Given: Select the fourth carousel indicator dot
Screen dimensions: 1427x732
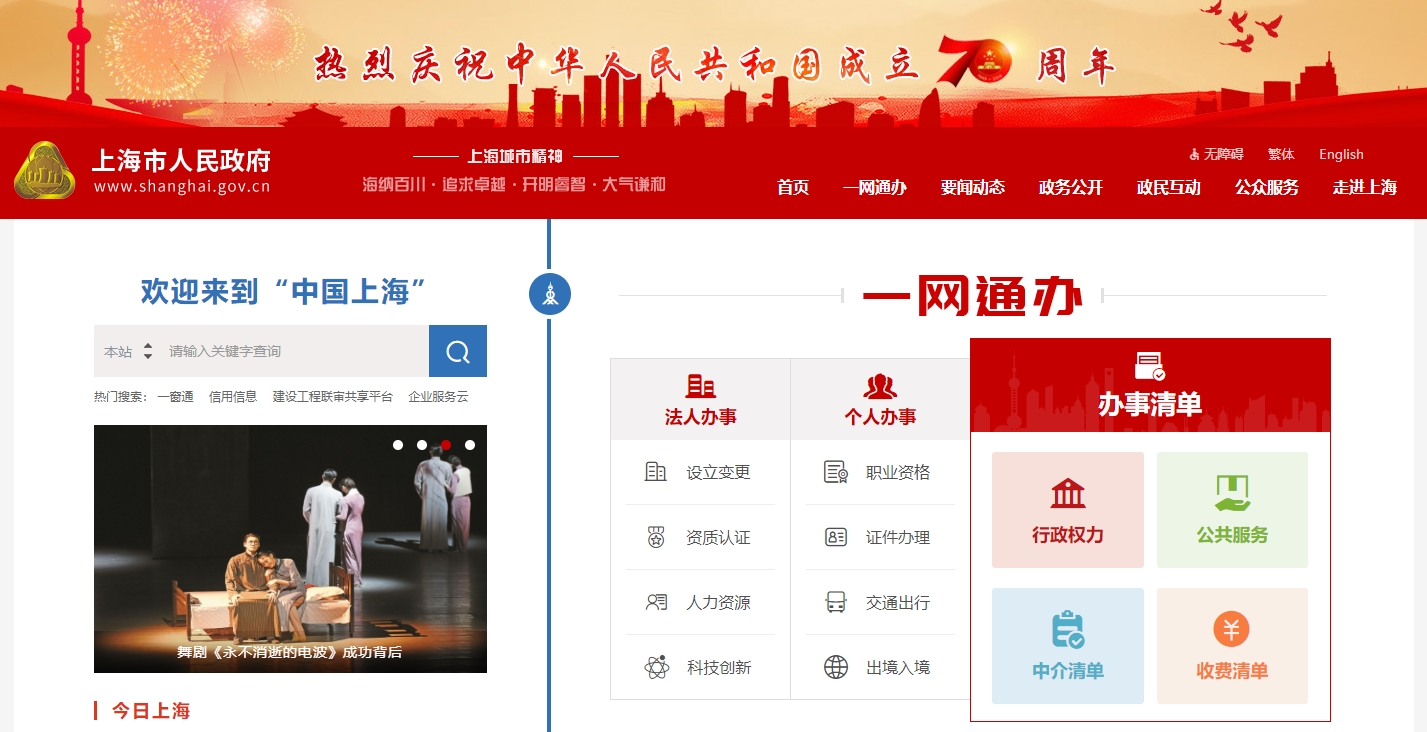Looking at the screenshot, I should click(470, 445).
